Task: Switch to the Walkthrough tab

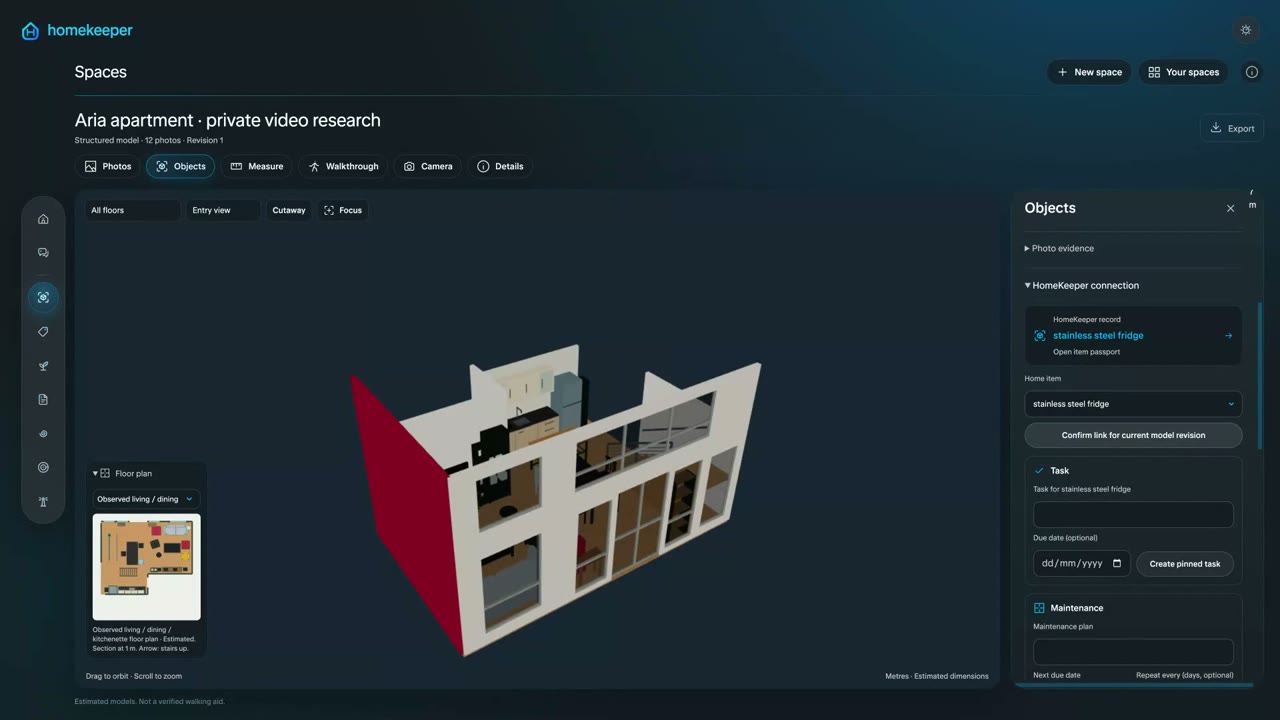Action: coord(343,166)
